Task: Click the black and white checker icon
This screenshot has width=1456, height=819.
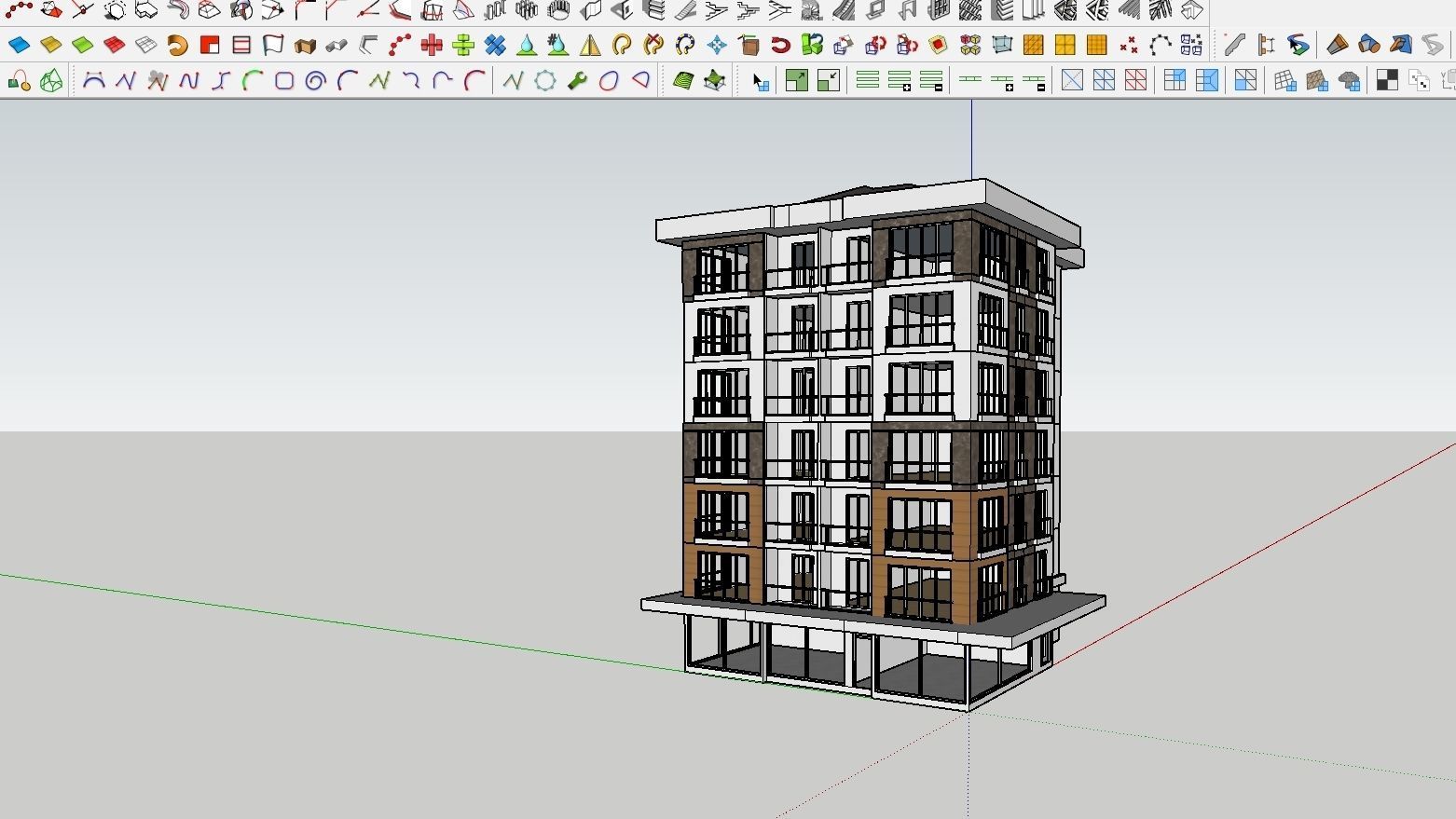Action: (1387, 81)
